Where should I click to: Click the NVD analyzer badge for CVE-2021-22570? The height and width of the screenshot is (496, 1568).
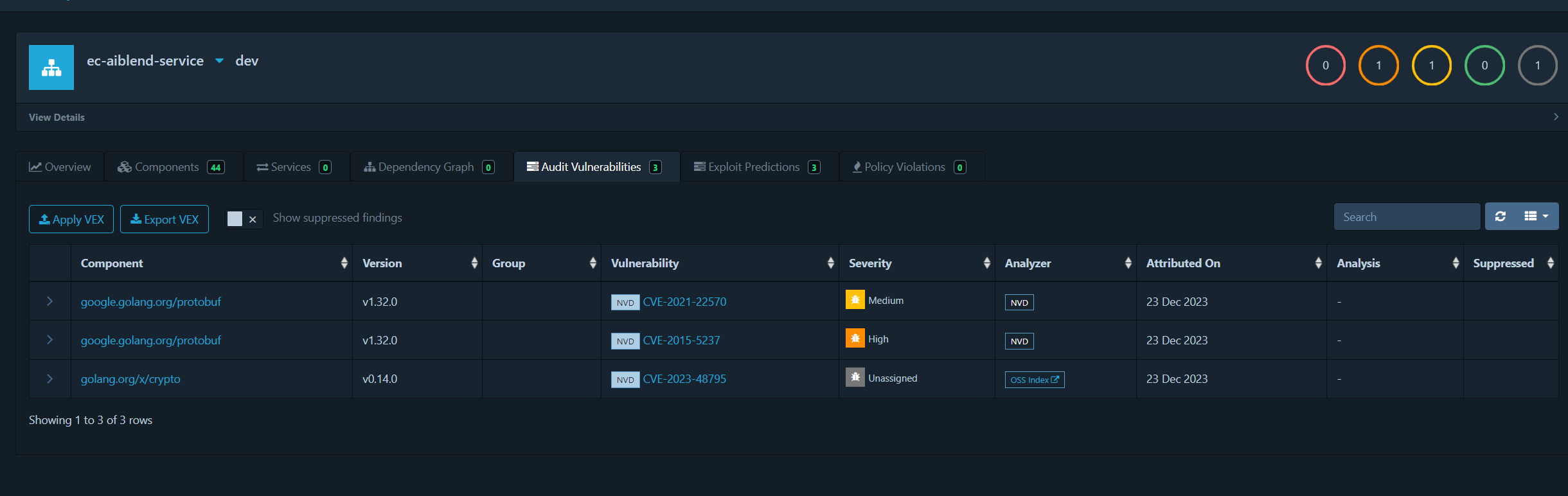(x=1019, y=303)
